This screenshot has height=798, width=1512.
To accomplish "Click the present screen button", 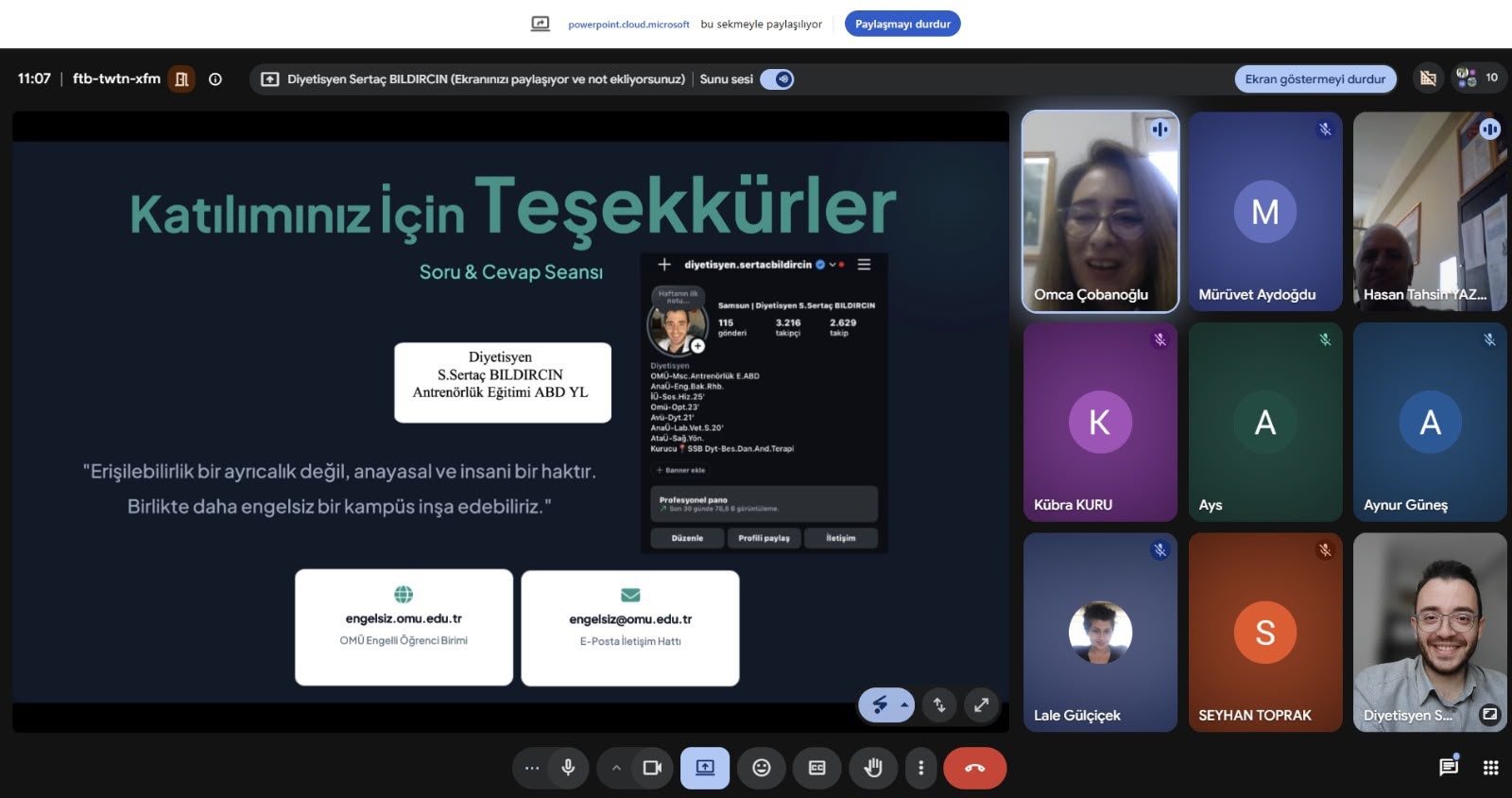I will pos(705,768).
